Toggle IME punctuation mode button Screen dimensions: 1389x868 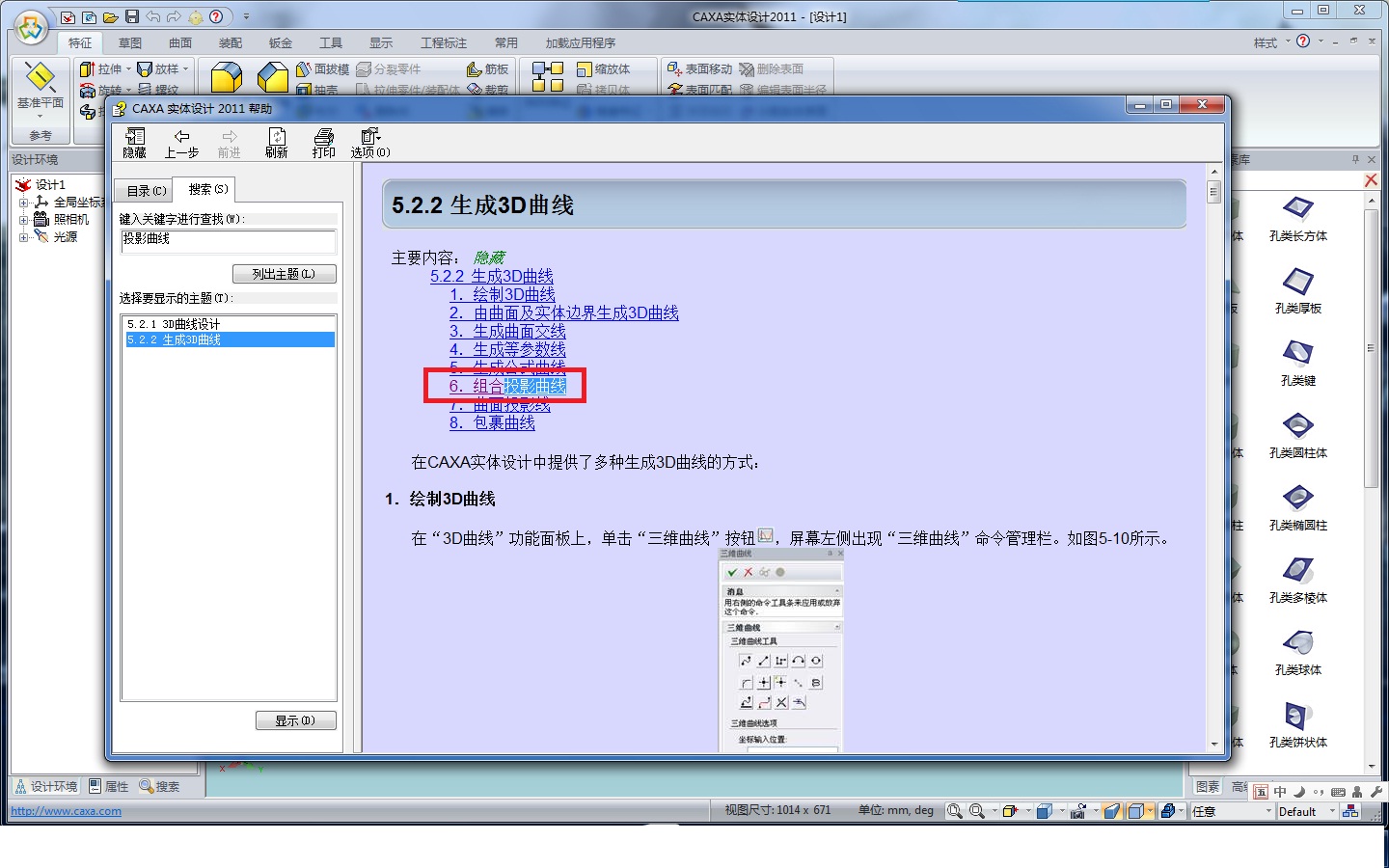coord(1318,792)
